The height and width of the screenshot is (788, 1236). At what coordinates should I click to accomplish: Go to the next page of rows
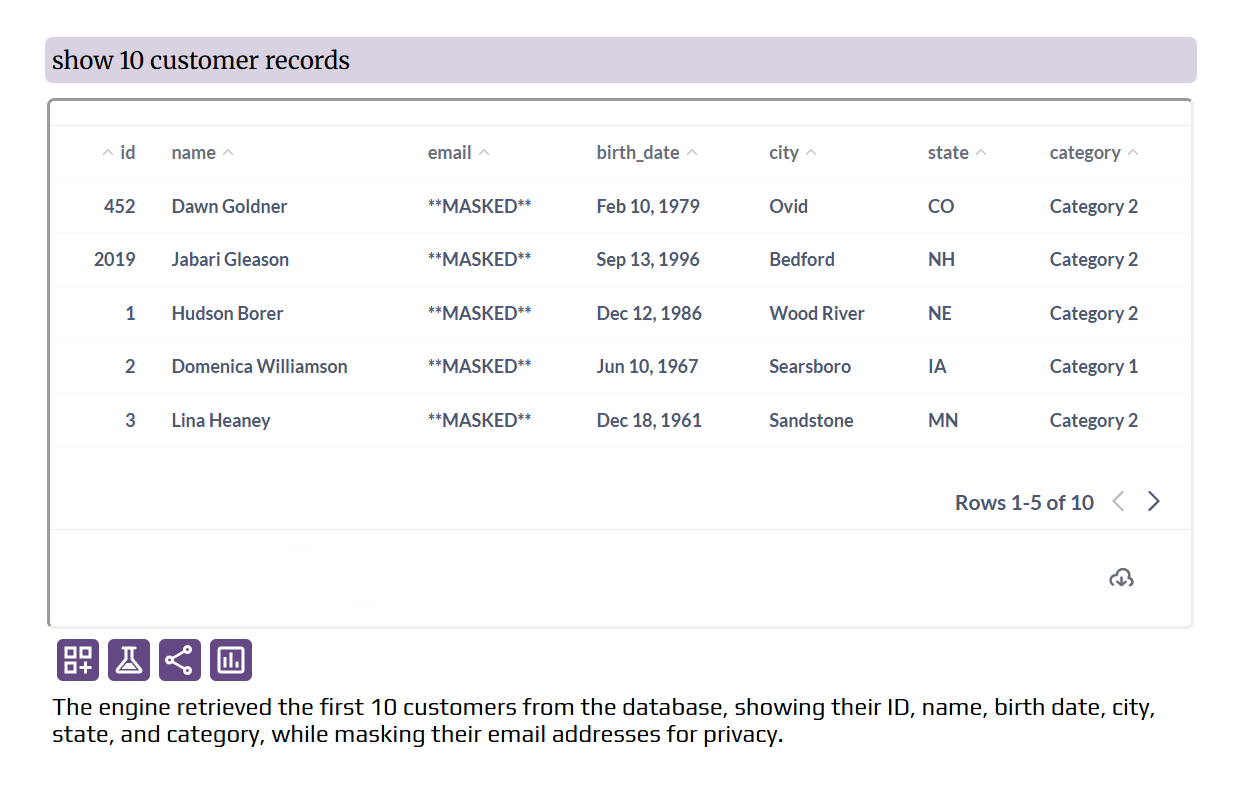(1153, 501)
